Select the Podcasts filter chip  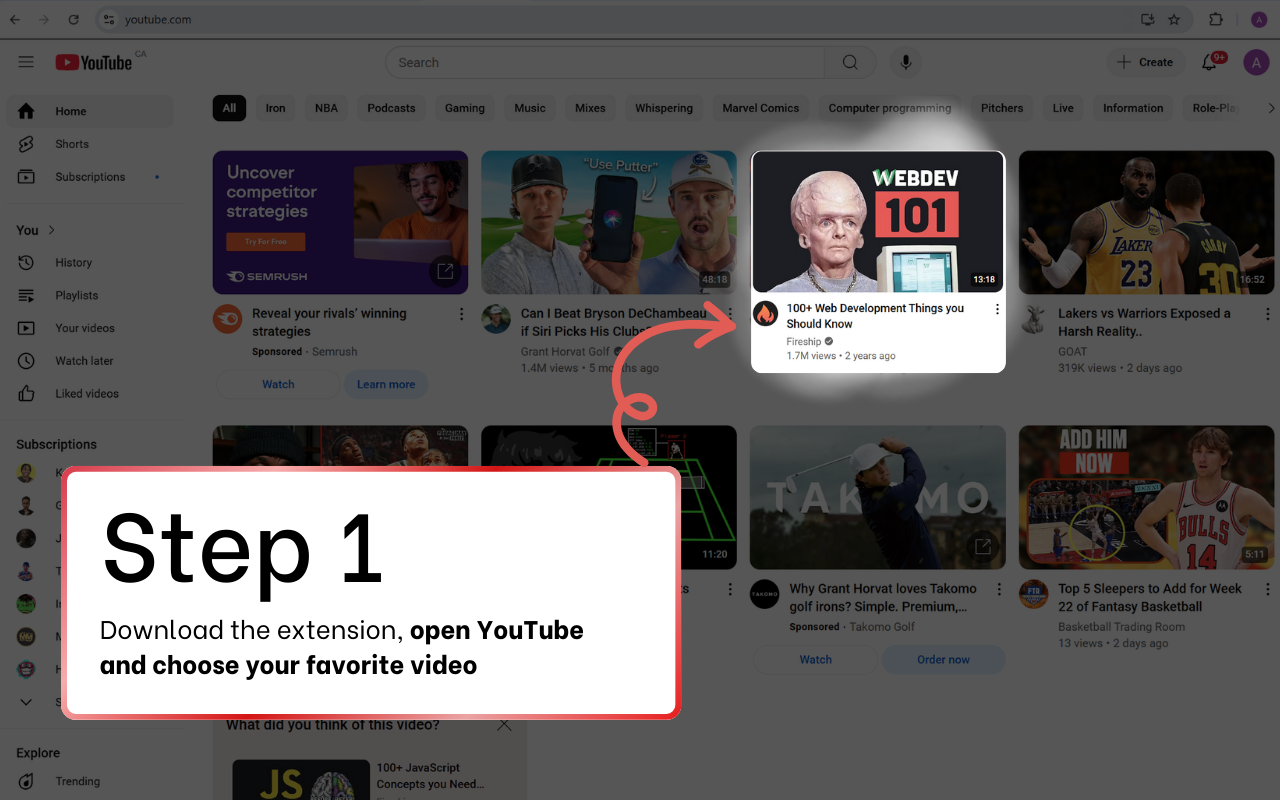click(391, 108)
